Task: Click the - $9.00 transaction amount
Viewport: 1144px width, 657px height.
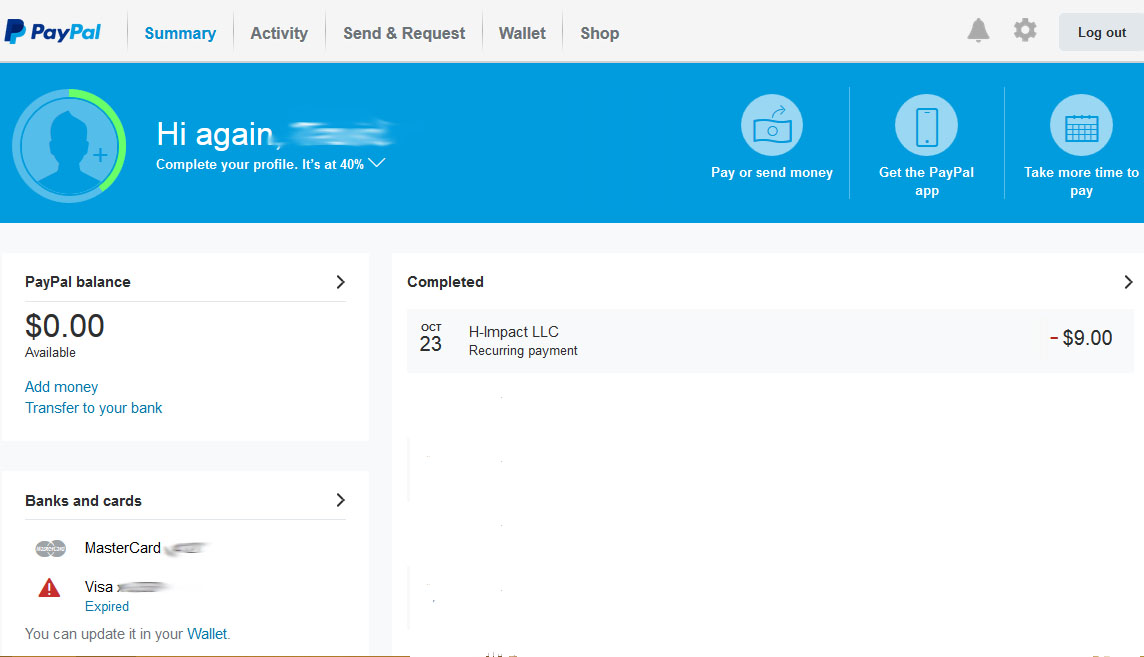Action: point(1081,338)
